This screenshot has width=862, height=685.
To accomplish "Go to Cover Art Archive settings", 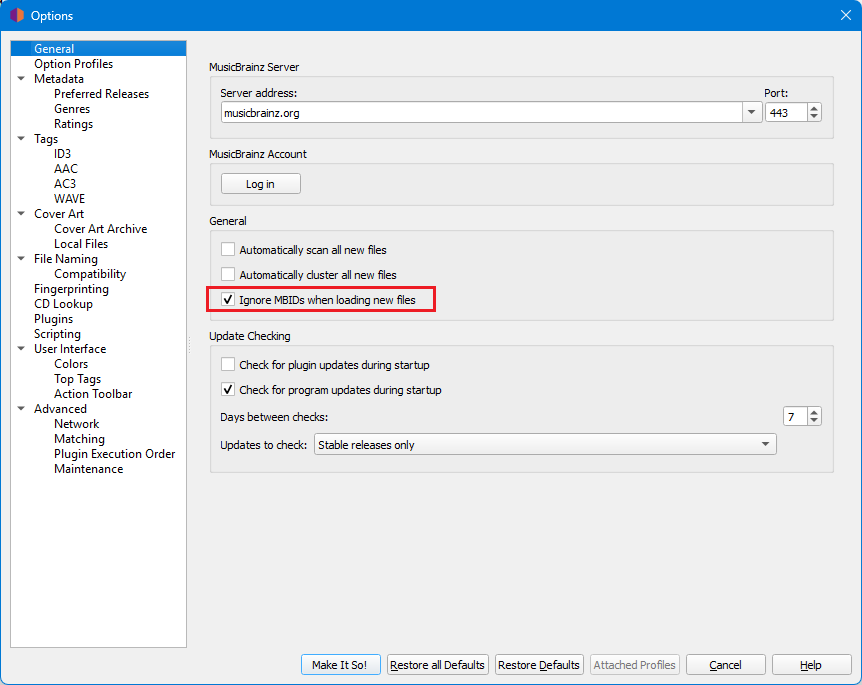I will click(100, 229).
